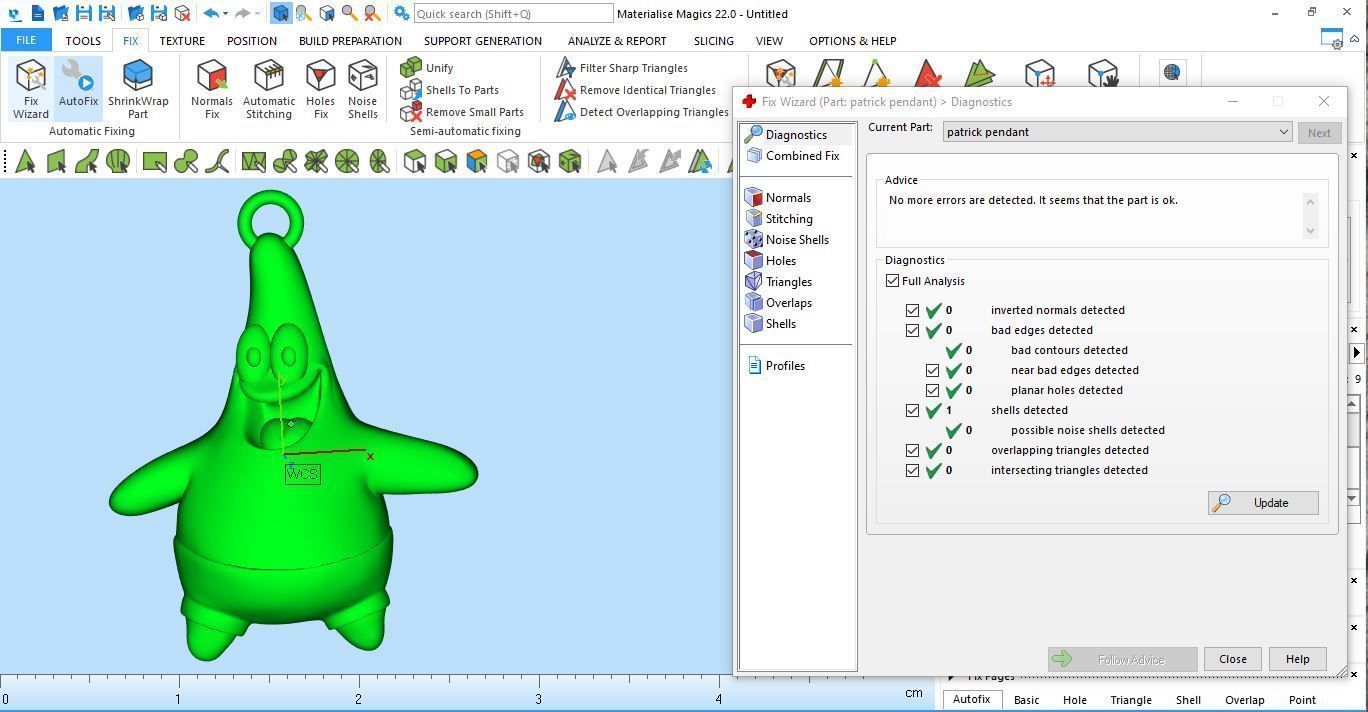Open the POSITION ribbon tab
The width and height of the screenshot is (1368, 712).
252,41
